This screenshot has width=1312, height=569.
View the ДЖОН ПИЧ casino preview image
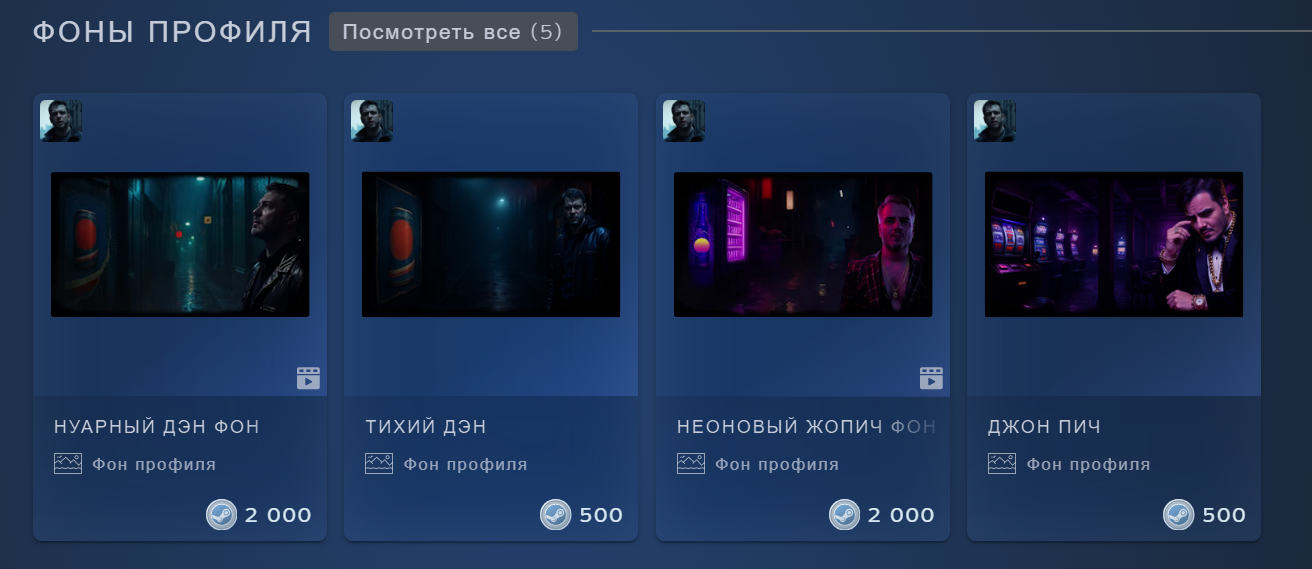pos(1114,245)
